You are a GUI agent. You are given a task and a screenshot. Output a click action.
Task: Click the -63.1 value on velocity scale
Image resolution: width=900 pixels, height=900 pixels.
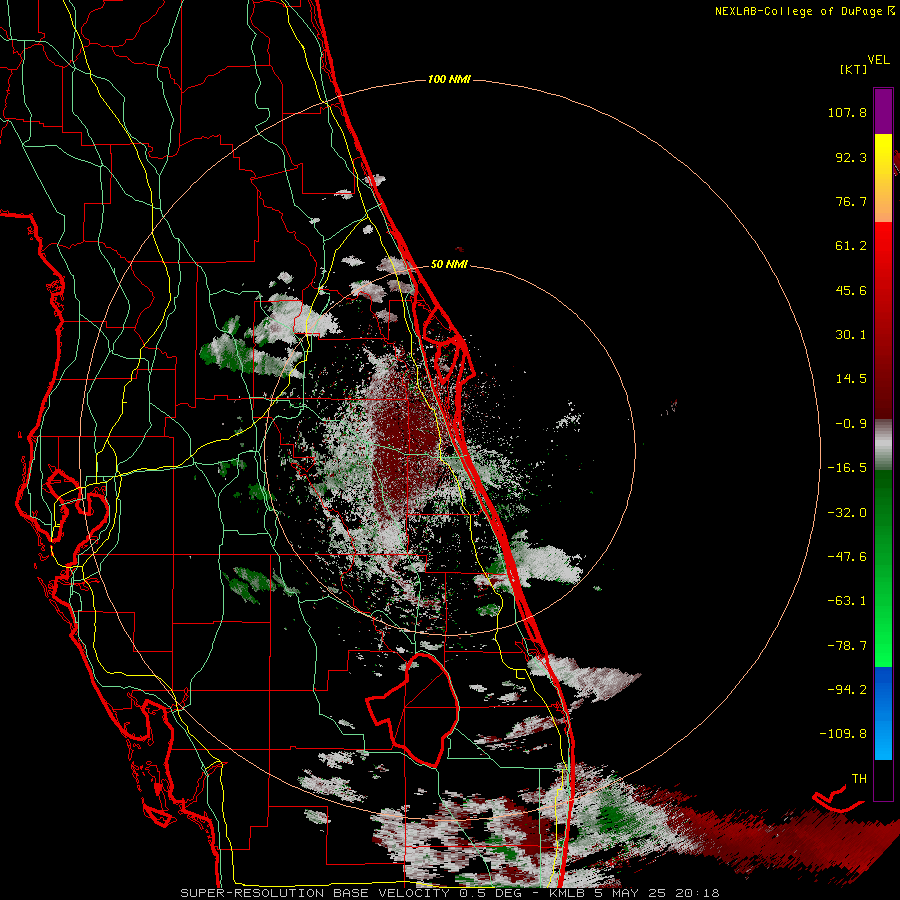coord(847,601)
